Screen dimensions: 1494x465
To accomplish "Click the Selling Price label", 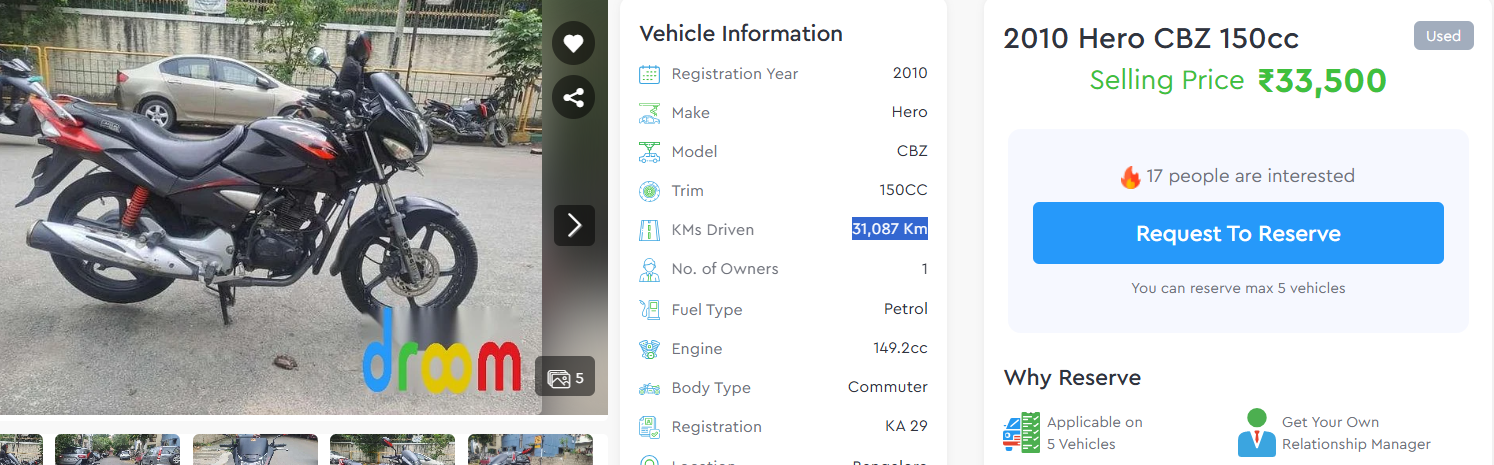I will (x=1167, y=80).
